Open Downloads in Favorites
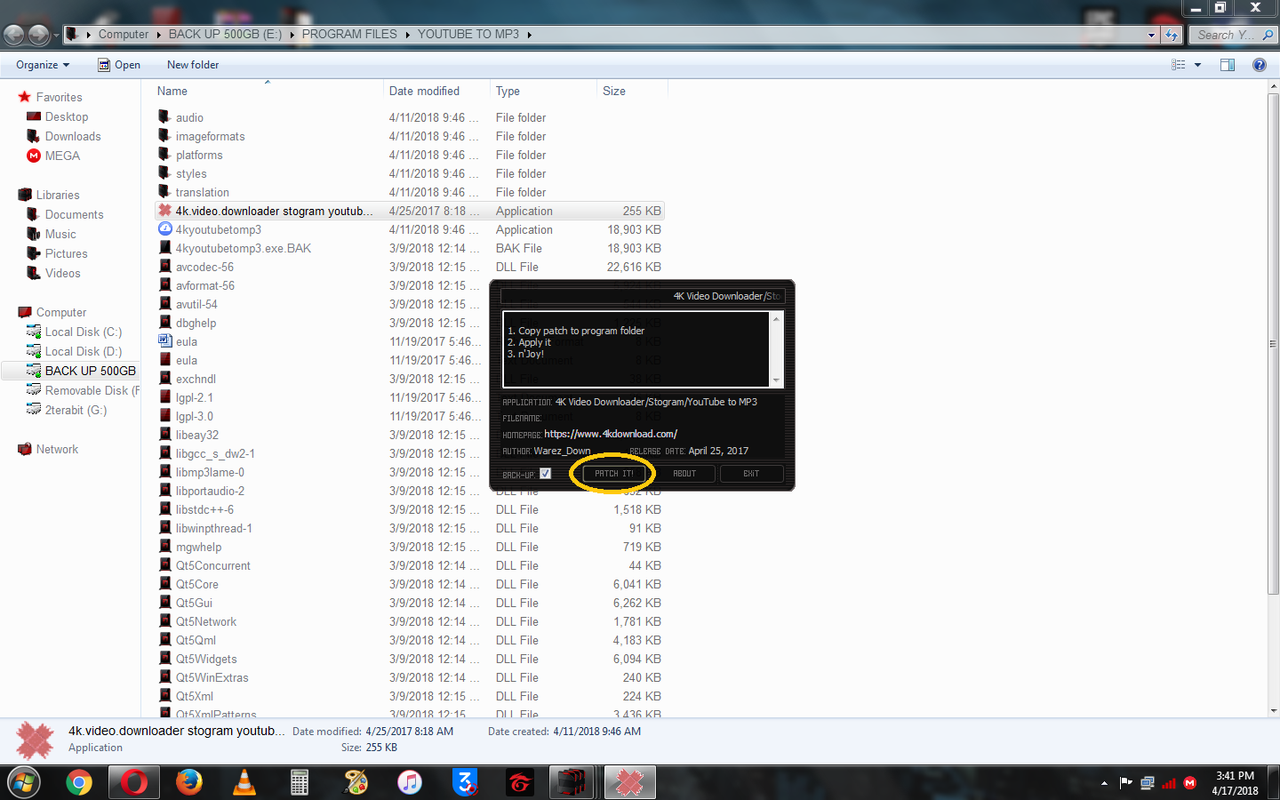The image size is (1280, 800). pos(72,136)
